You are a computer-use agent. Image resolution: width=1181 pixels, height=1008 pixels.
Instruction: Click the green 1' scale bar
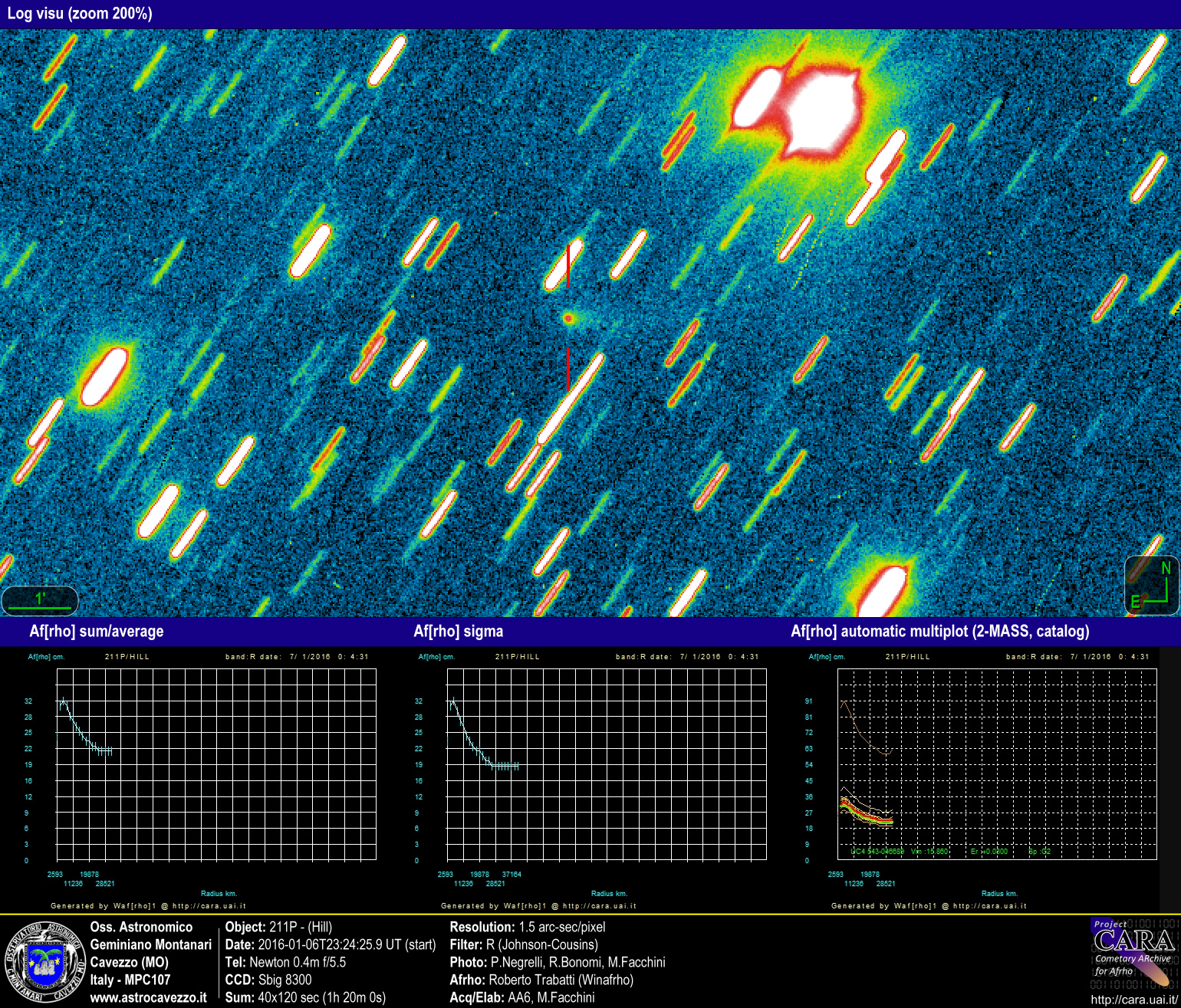click(40, 601)
